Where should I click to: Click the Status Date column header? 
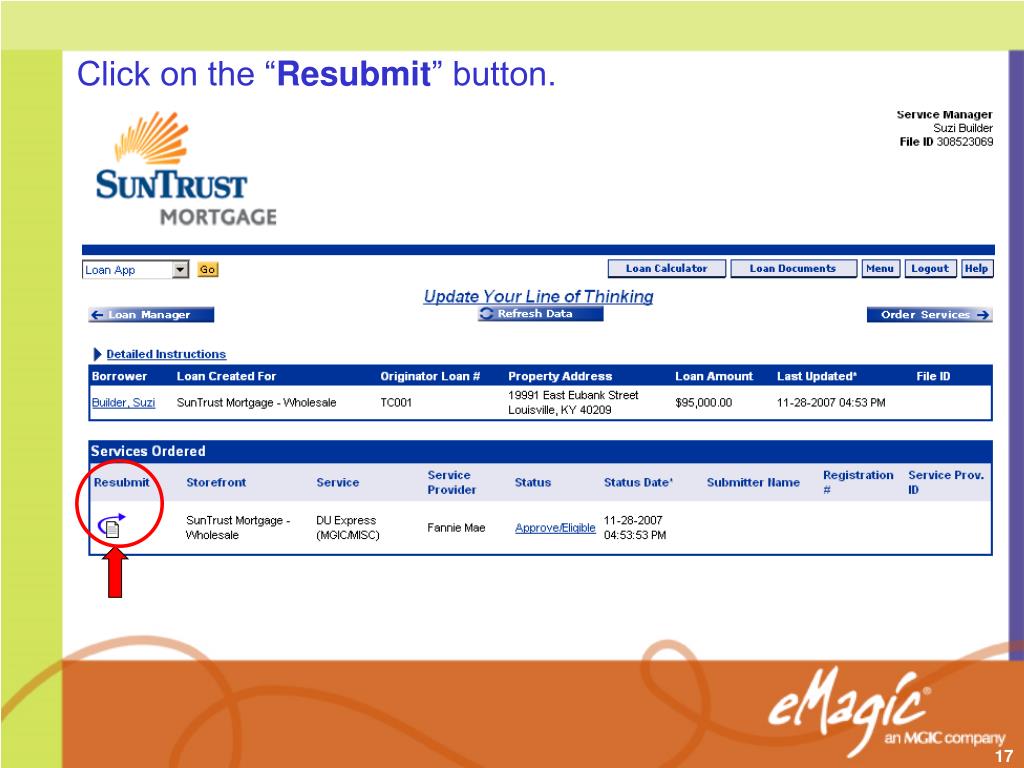coord(638,483)
